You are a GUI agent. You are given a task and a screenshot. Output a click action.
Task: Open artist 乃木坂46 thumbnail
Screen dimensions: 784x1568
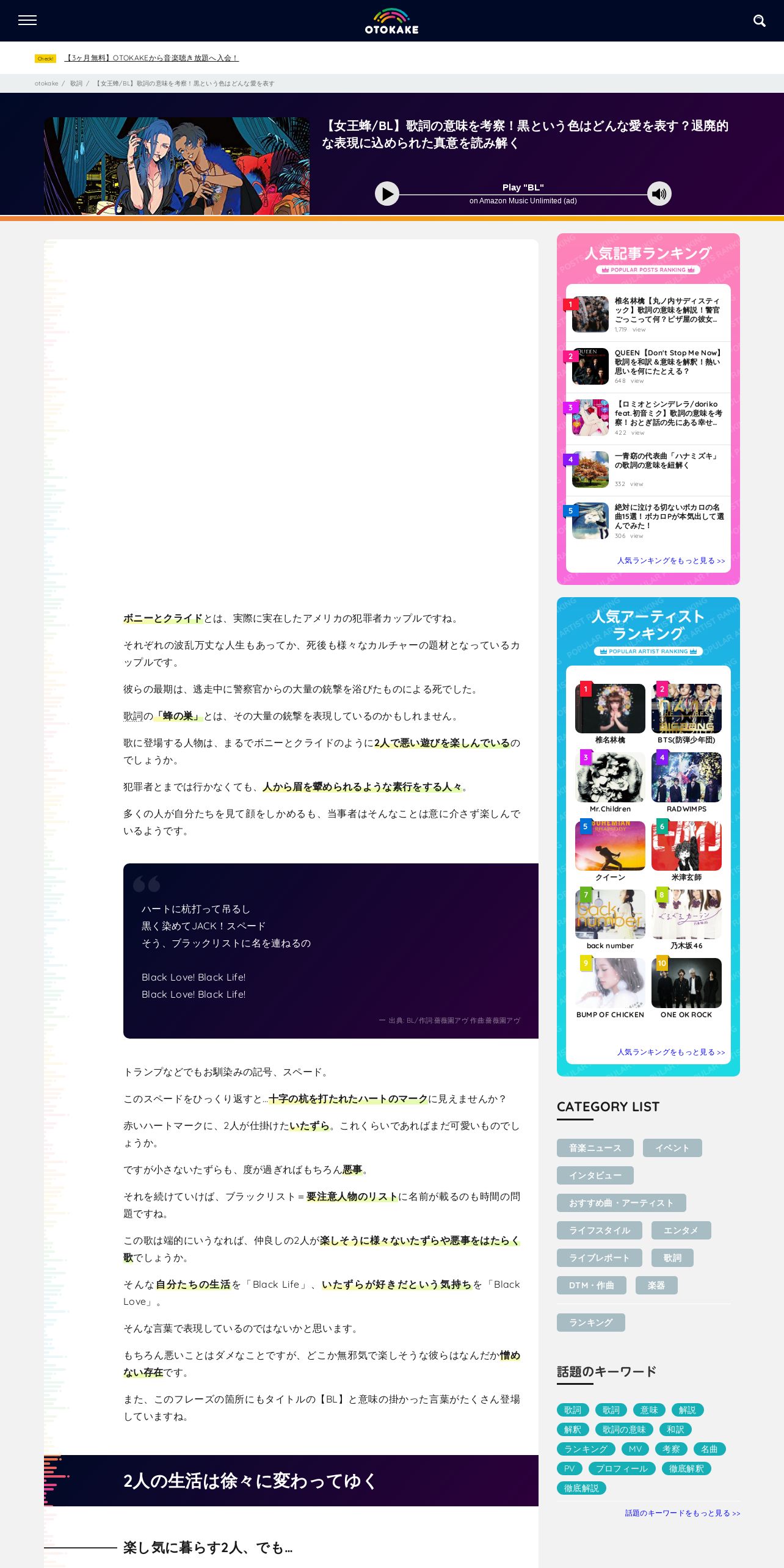pyautogui.click(x=686, y=914)
